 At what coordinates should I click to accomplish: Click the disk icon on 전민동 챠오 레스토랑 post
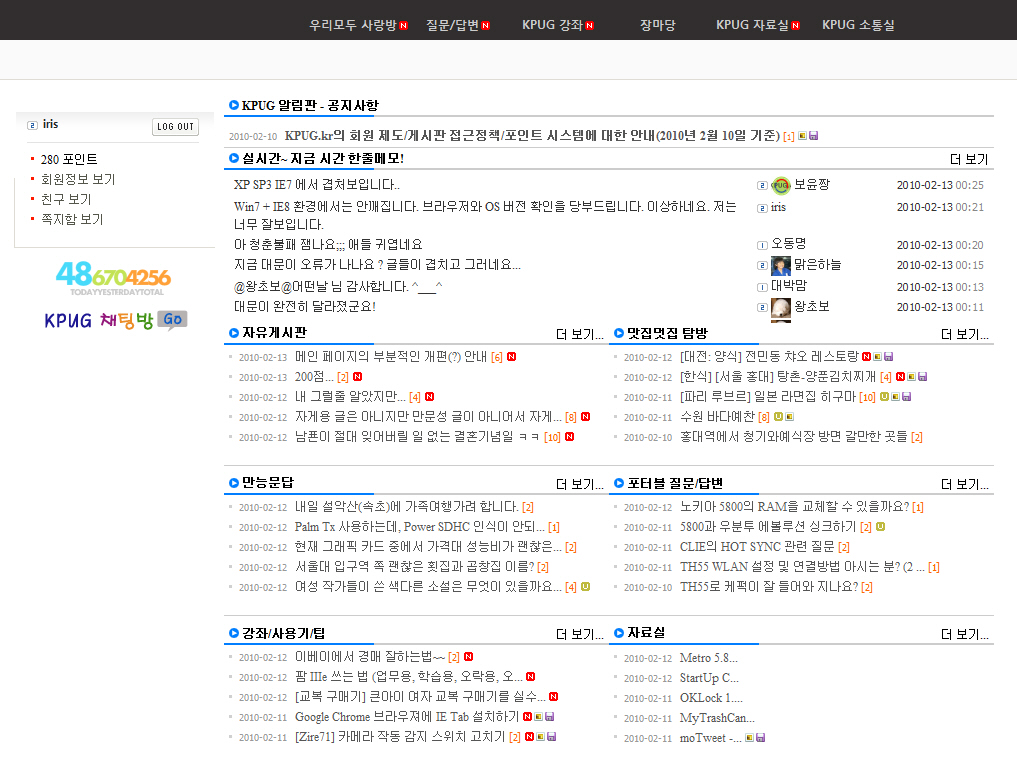[x=889, y=357]
